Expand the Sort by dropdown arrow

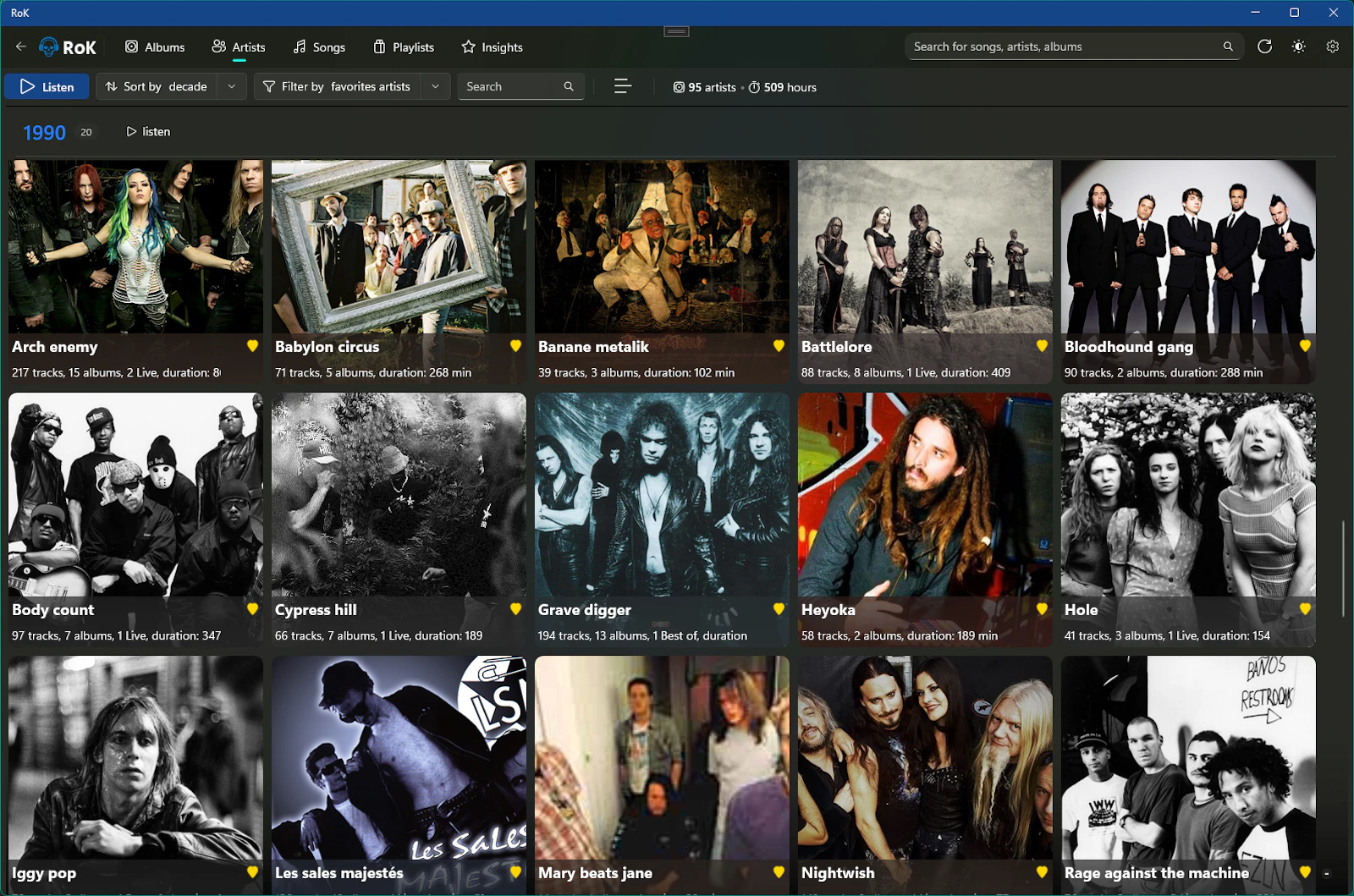232,86
